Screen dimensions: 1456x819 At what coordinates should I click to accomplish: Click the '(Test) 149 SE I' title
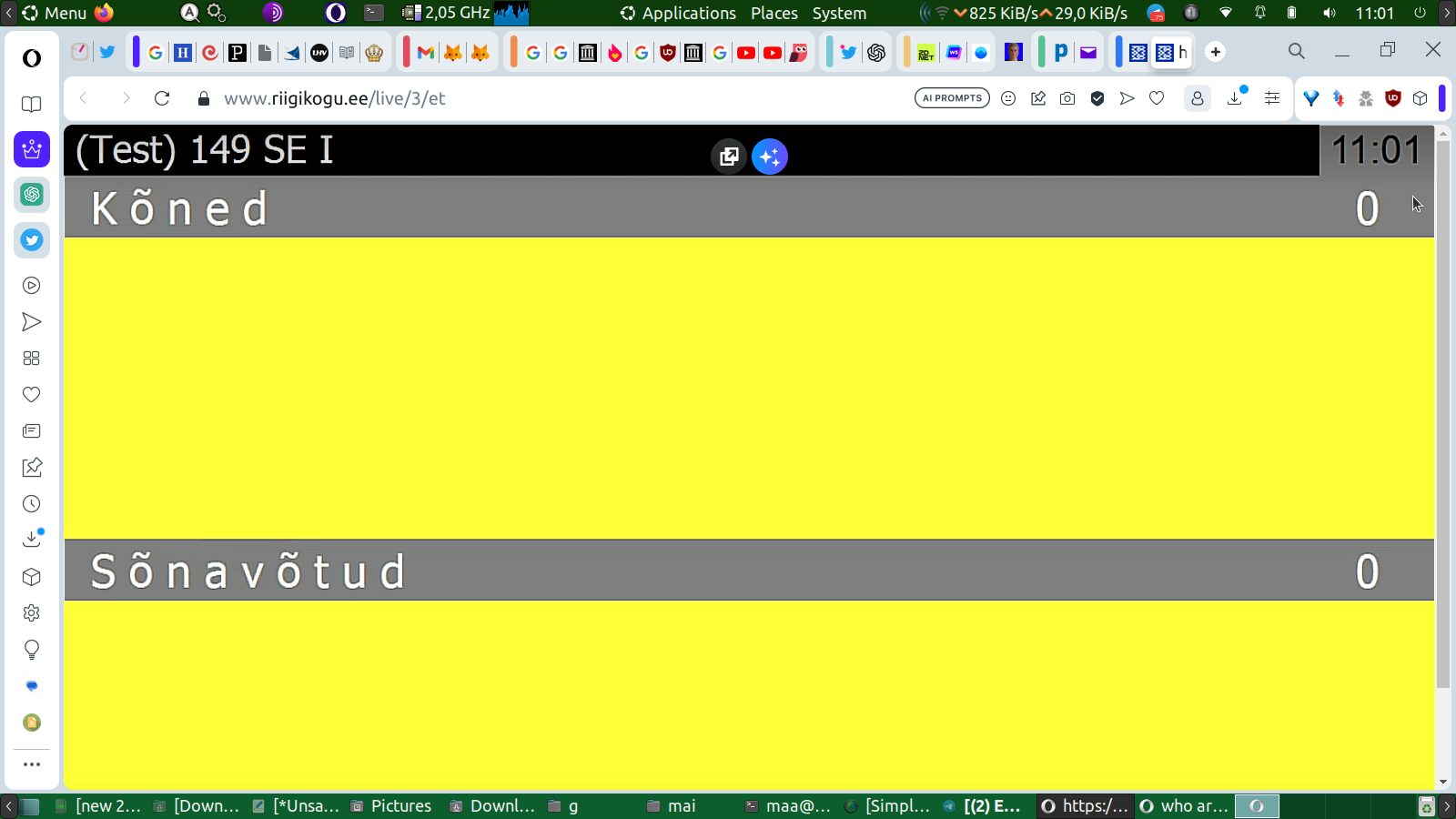[205, 149]
